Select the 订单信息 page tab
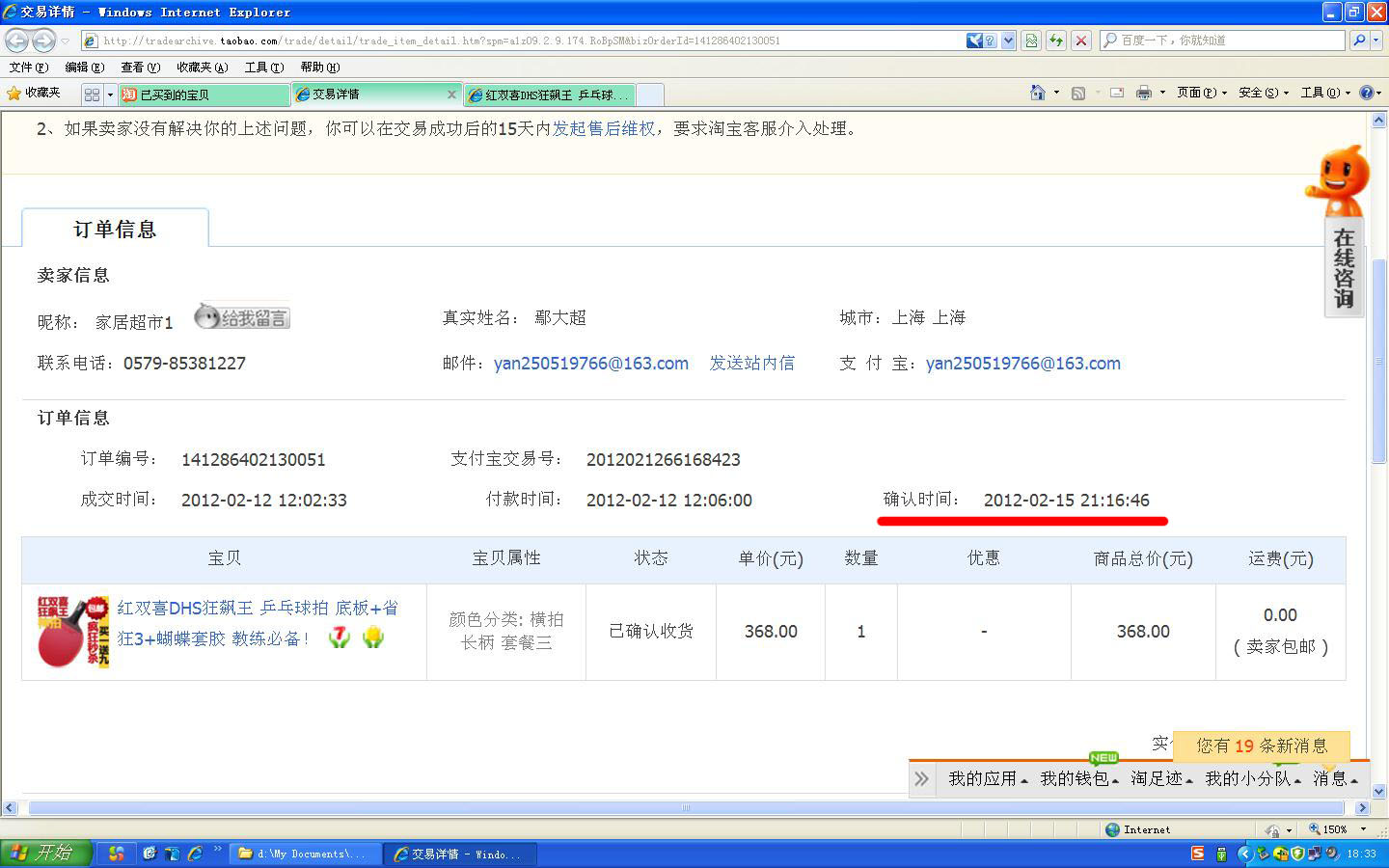This screenshot has width=1389, height=868. coord(115,229)
